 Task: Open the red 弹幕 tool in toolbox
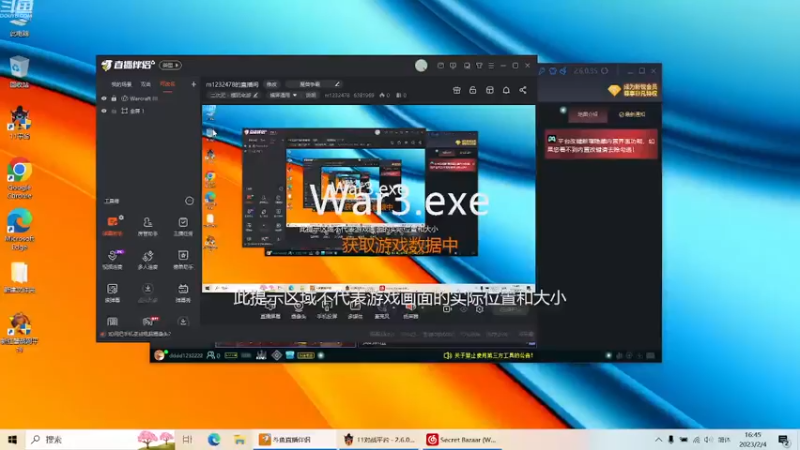[113, 226]
